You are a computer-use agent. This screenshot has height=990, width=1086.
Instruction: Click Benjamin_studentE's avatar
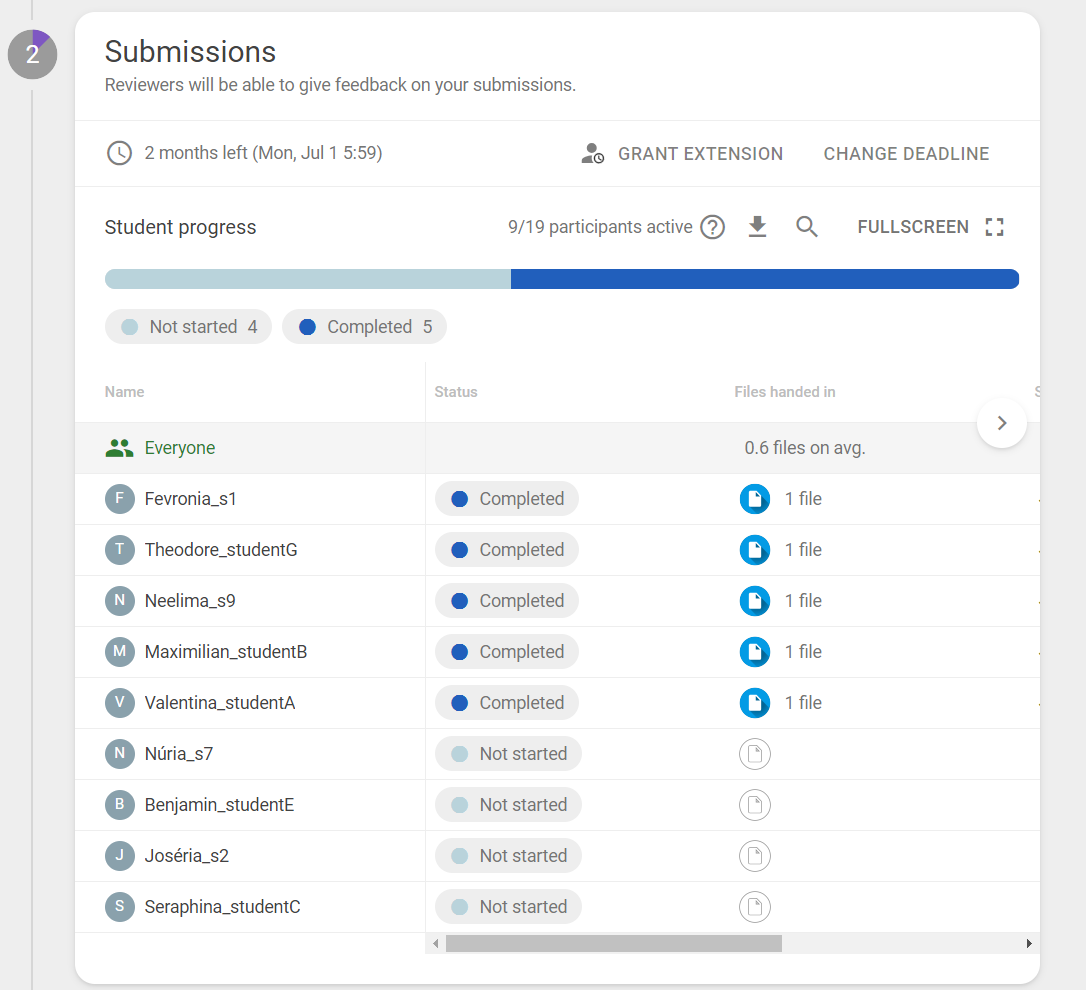(x=120, y=805)
